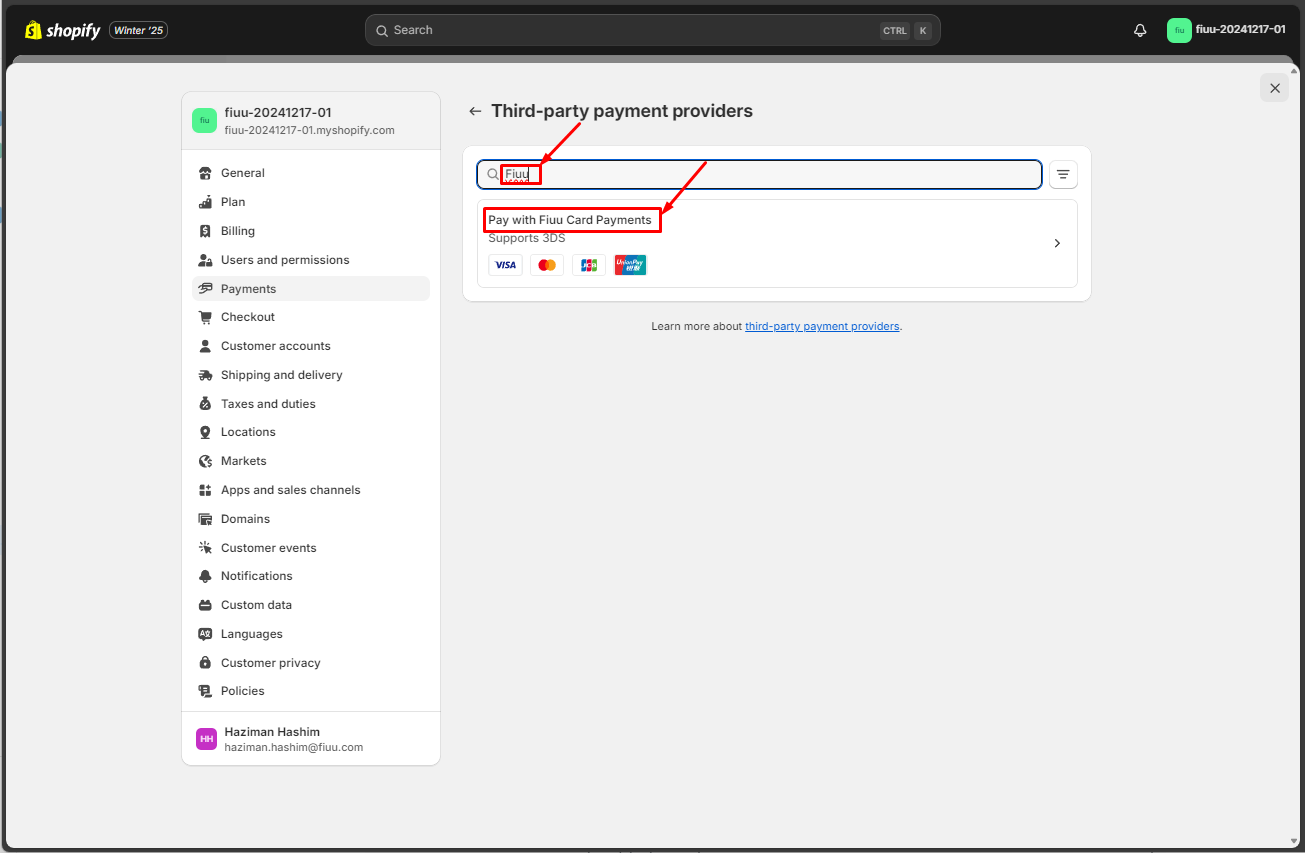The height and width of the screenshot is (853, 1305).
Task: Select Payments in the sidebar
Action: point(311,289)
